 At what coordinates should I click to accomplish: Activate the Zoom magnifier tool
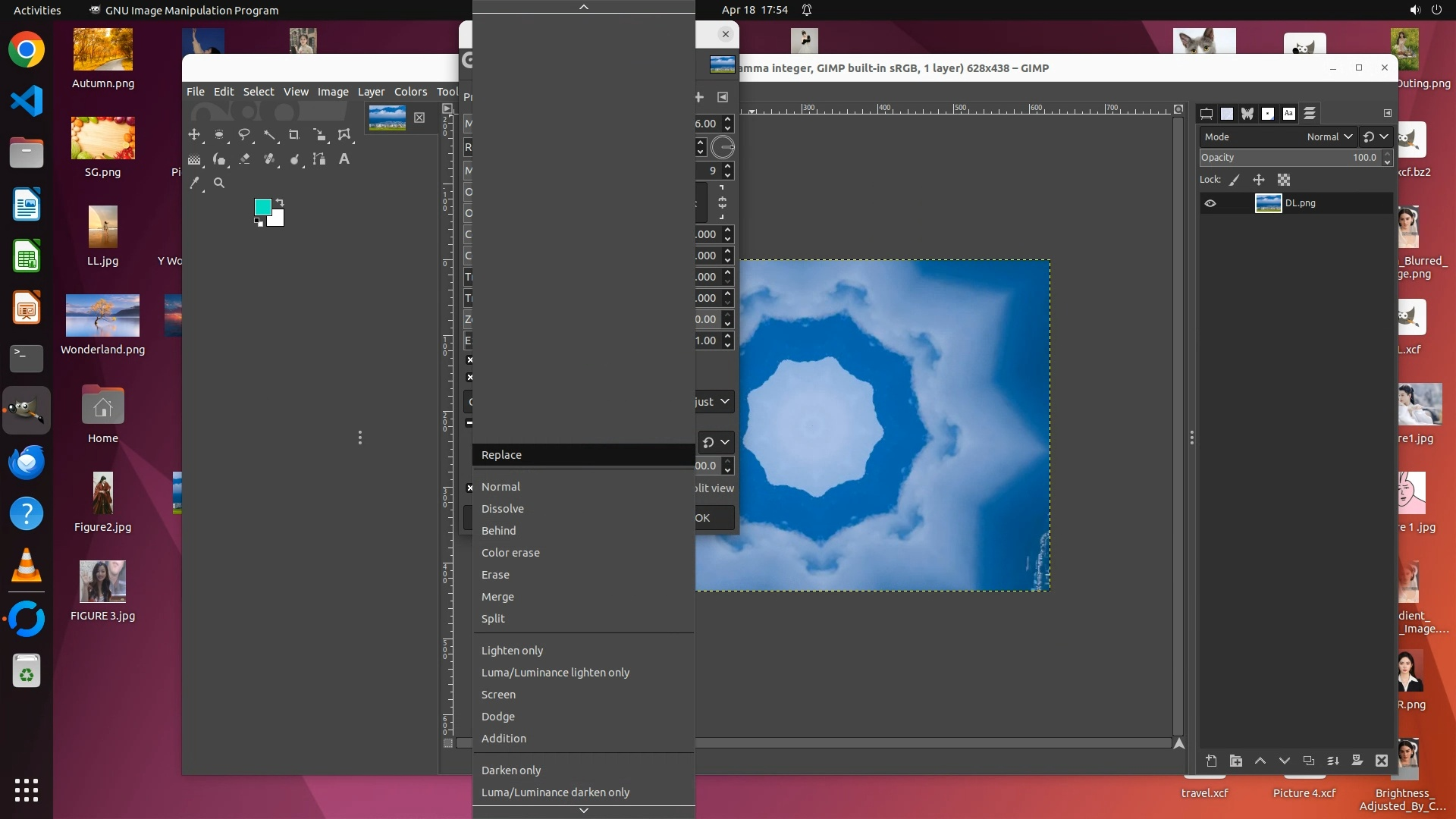pos(219,183)
